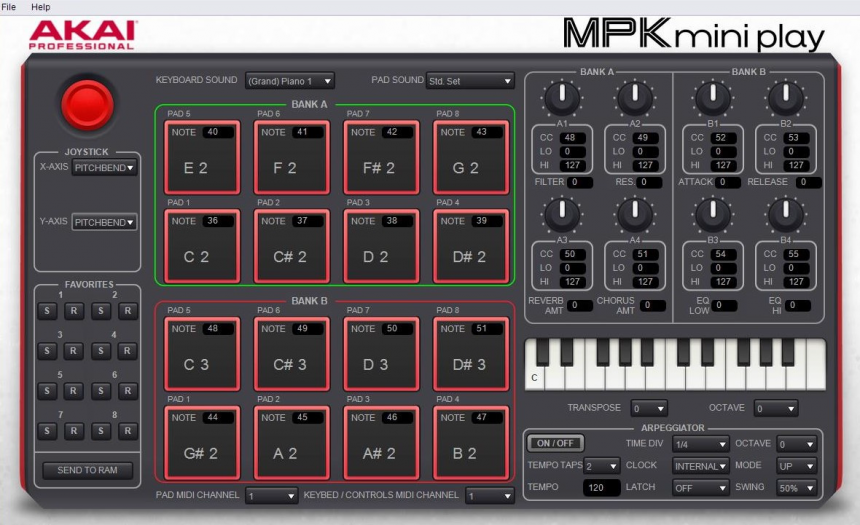Image resolution: width=860 pixels, height=525 pixels.
Task: Trigger Bank A pad 2 (C# 2)
Action: pyautogui.click(x=292, y=246)
